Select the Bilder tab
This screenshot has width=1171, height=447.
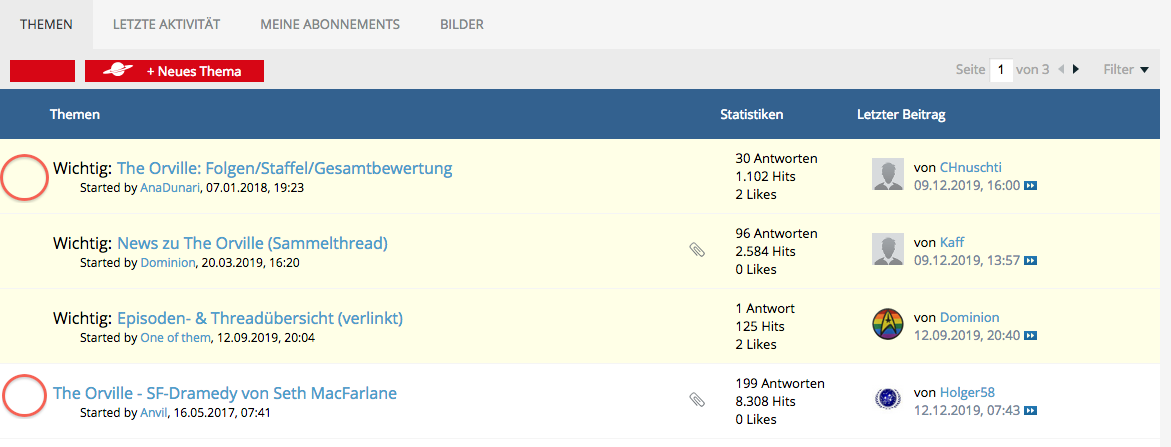(462, 24)
